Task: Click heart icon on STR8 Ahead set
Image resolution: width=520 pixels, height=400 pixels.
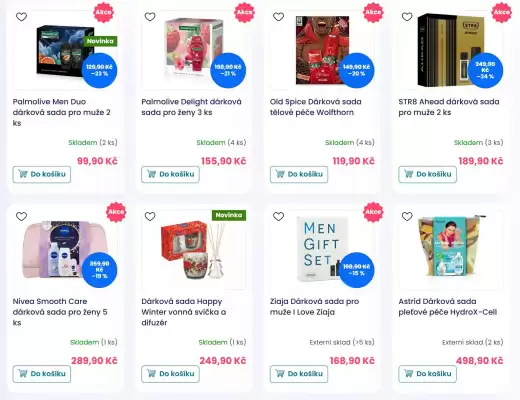Action: pos(407,17)
